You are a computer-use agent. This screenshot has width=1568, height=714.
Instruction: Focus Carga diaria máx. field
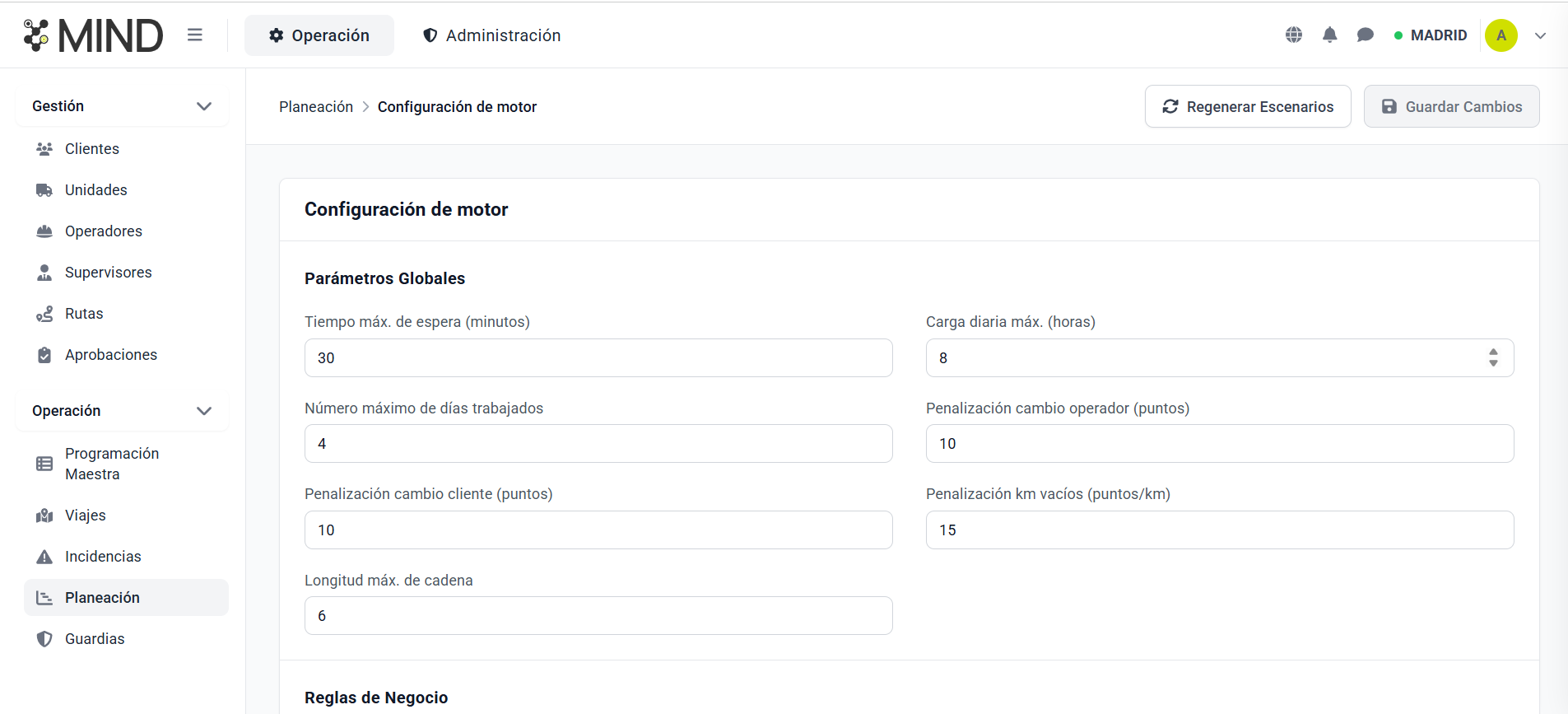(x=1220, y=358)
